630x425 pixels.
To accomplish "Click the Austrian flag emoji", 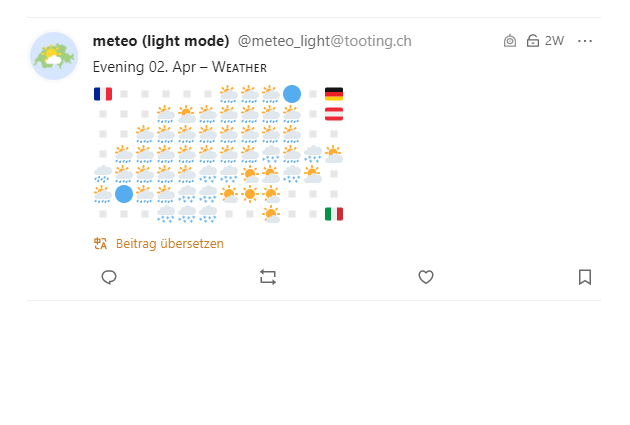I will tap(334, 114).
